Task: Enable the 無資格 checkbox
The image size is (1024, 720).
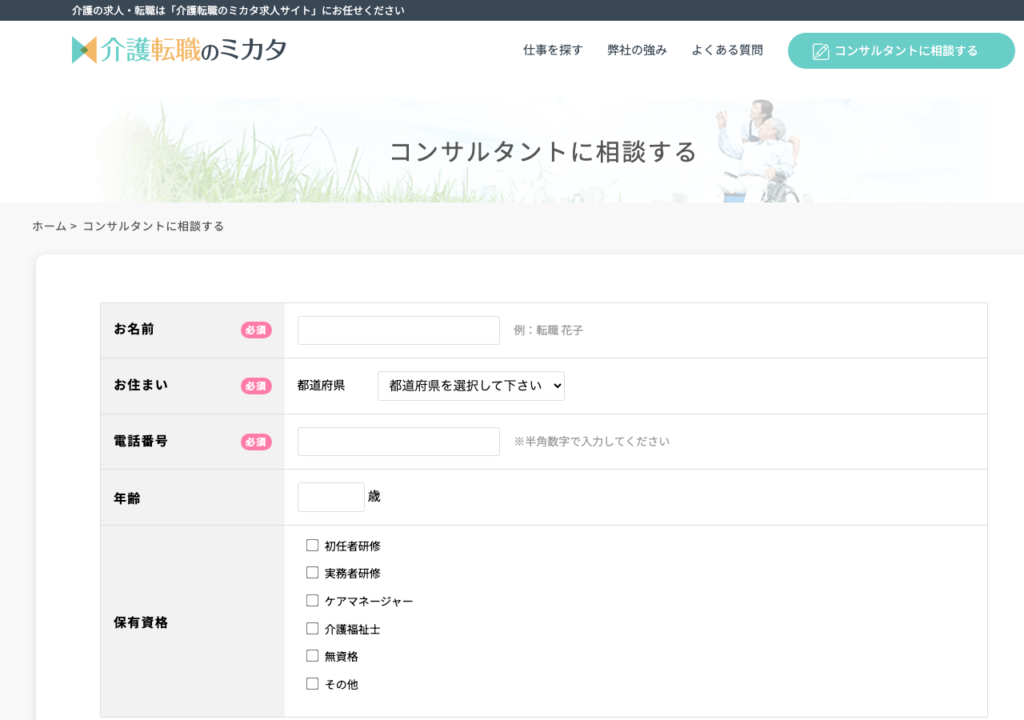Action: pos(312,655)
